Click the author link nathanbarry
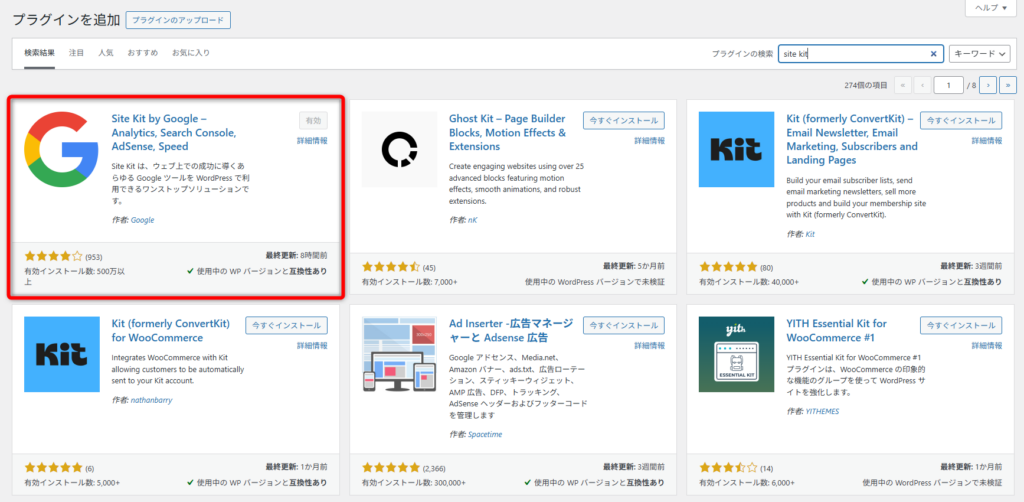1024x502 pixels. coord(152,400)
